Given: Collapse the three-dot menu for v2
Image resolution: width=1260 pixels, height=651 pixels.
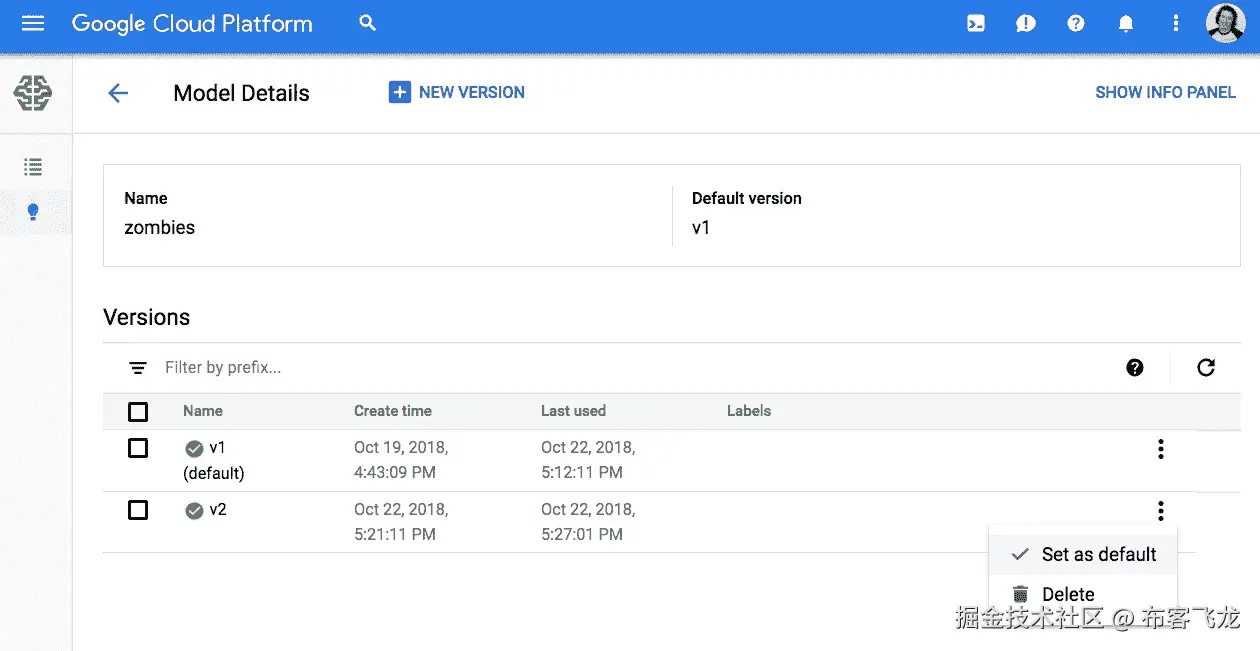Looking at the screenshot, I should [1160, 511].
